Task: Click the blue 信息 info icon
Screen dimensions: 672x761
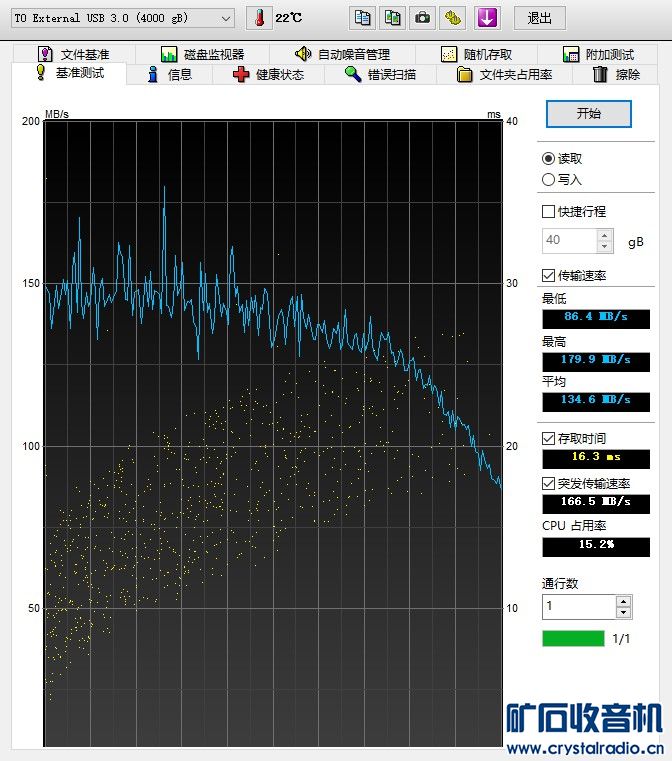Action: click(153, 74)
